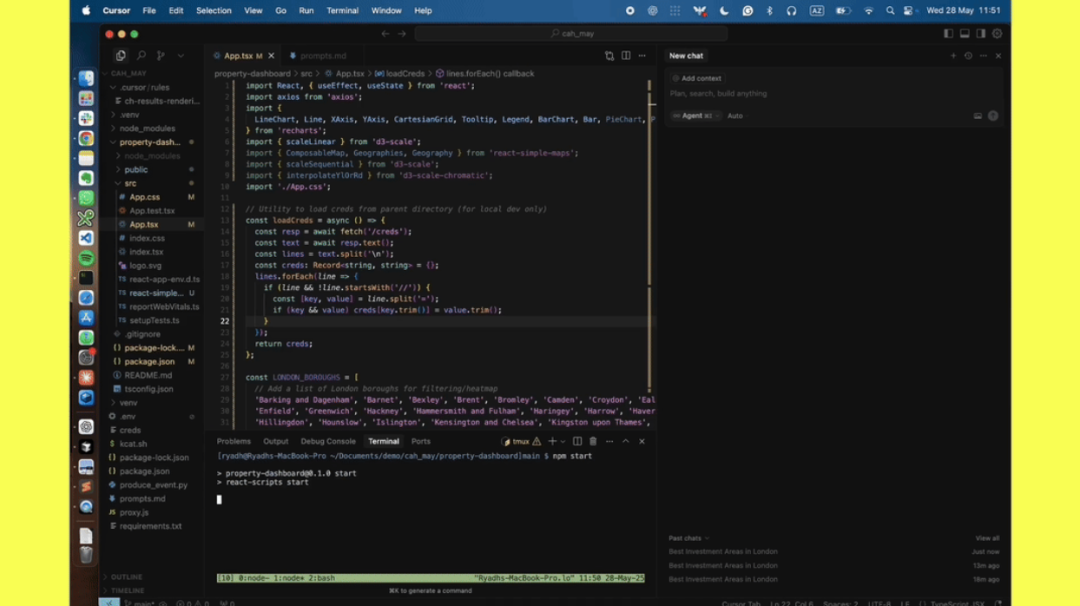Delete terminal with trash icon

[593, 441]
